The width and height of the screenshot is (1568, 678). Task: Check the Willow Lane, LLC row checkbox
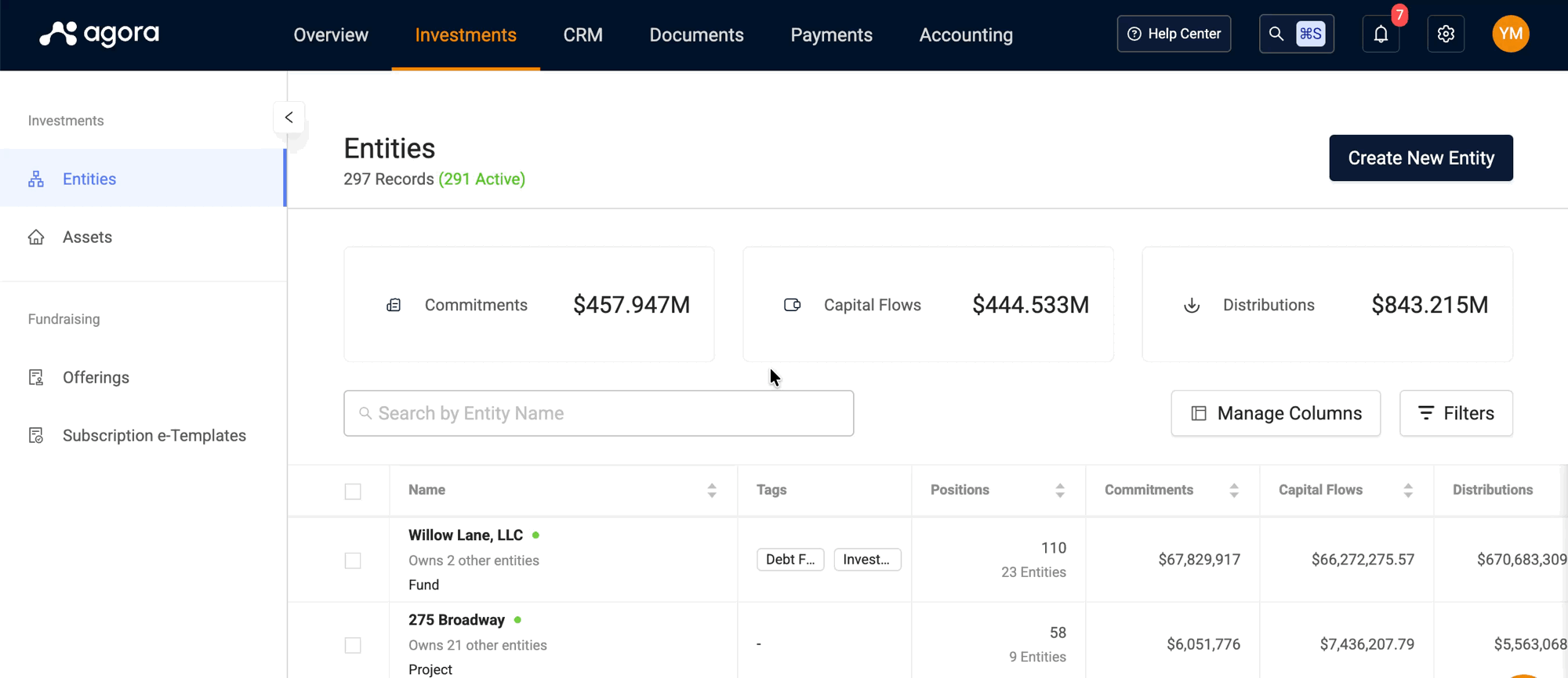pos(353,560)
